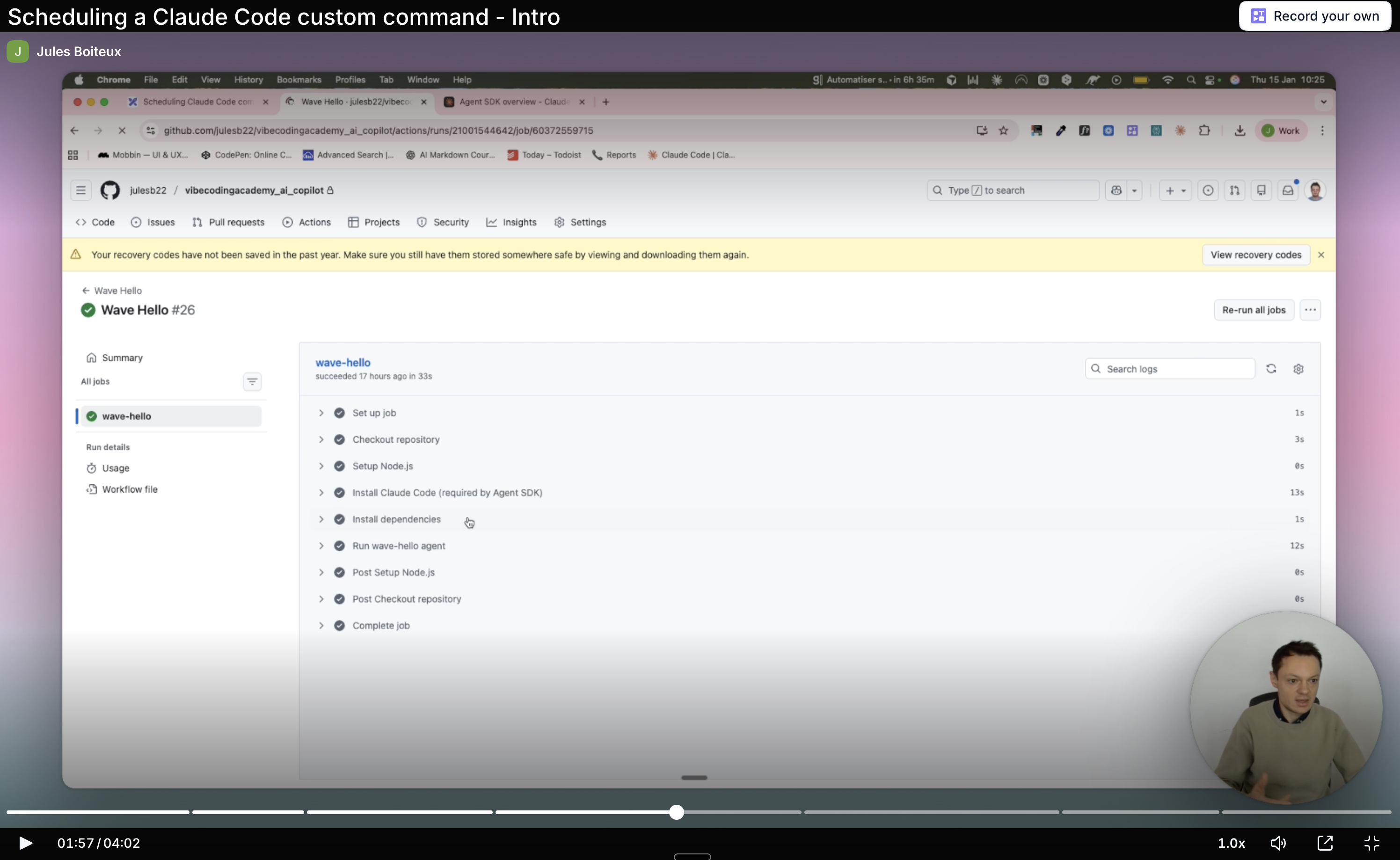The image size is (1400, 860).
Task: Play the video with the play button
Action: [25, 843]
